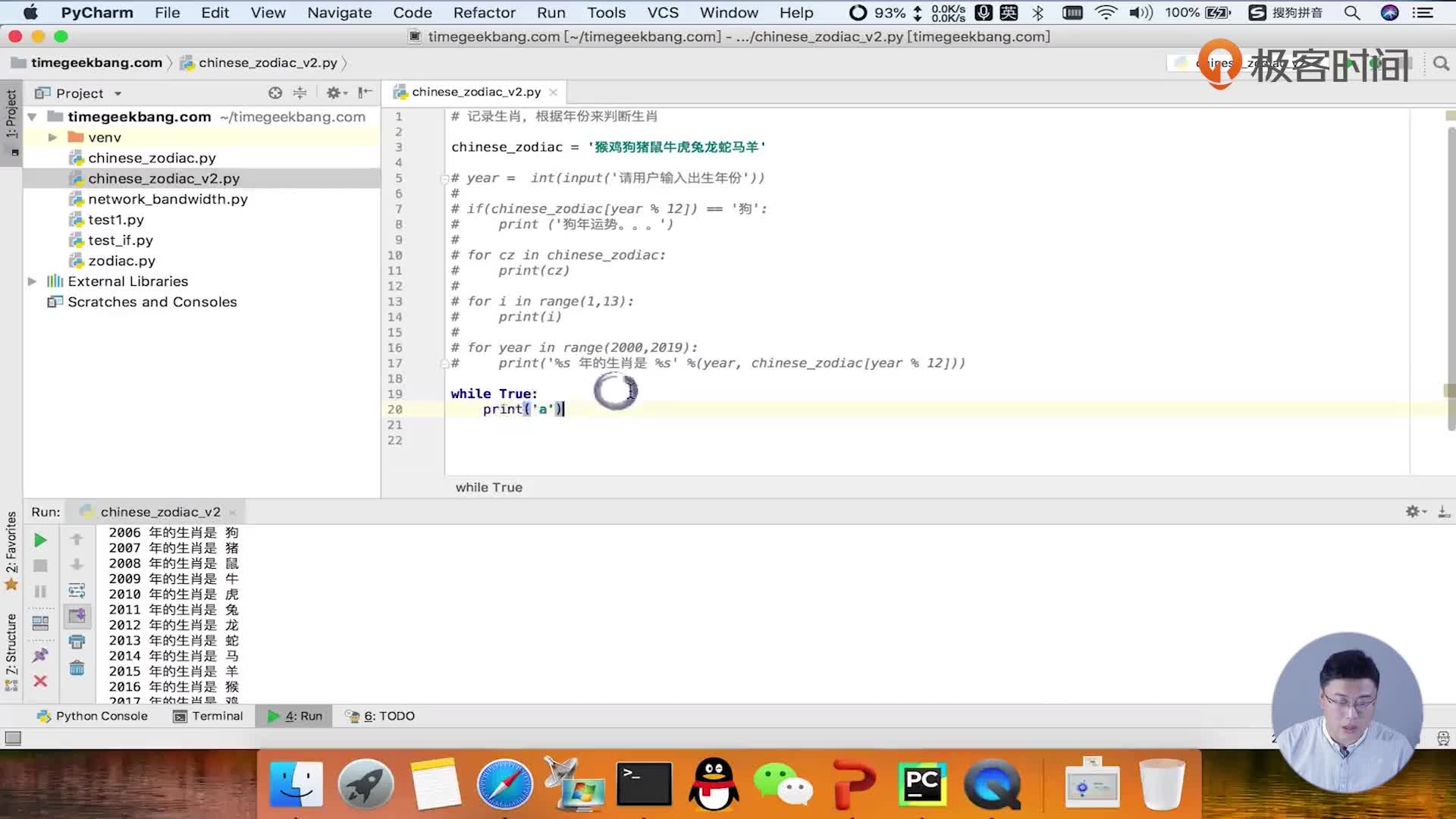Close the Run tab using red X
This screenshot has height=819, width=1456.
(x=40, y=681)
